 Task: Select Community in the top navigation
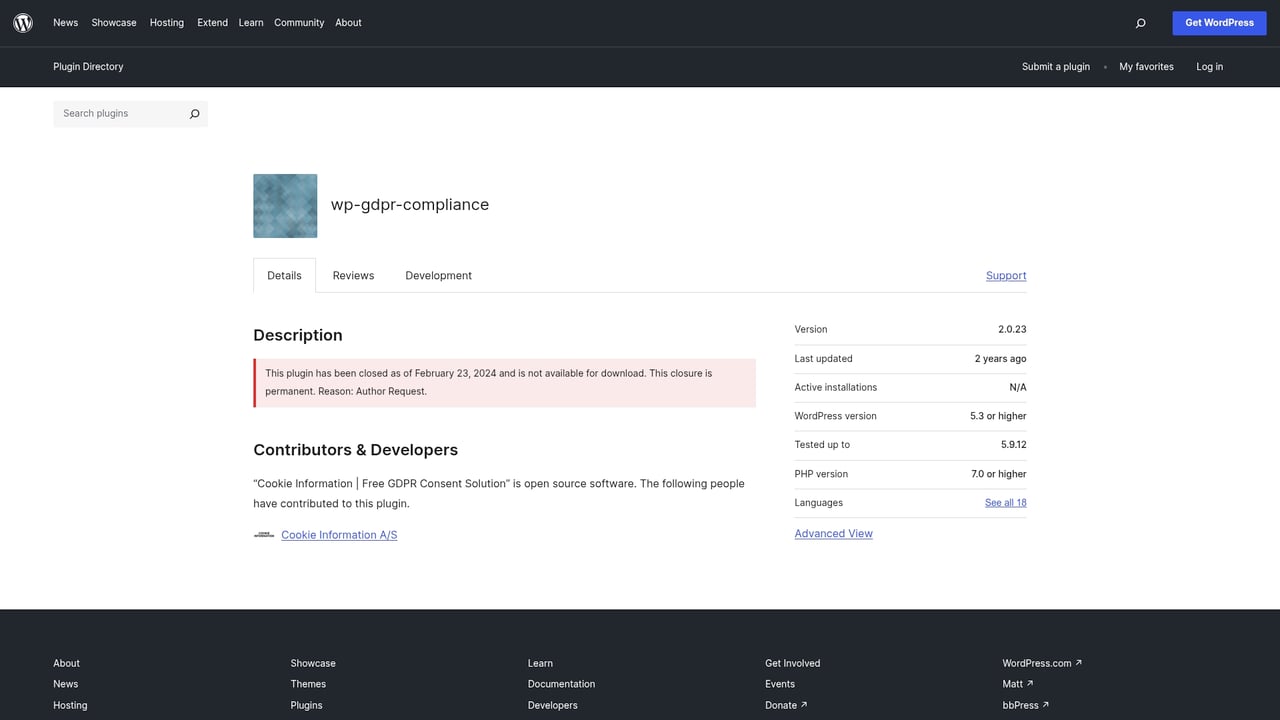(x=299, y=22)
